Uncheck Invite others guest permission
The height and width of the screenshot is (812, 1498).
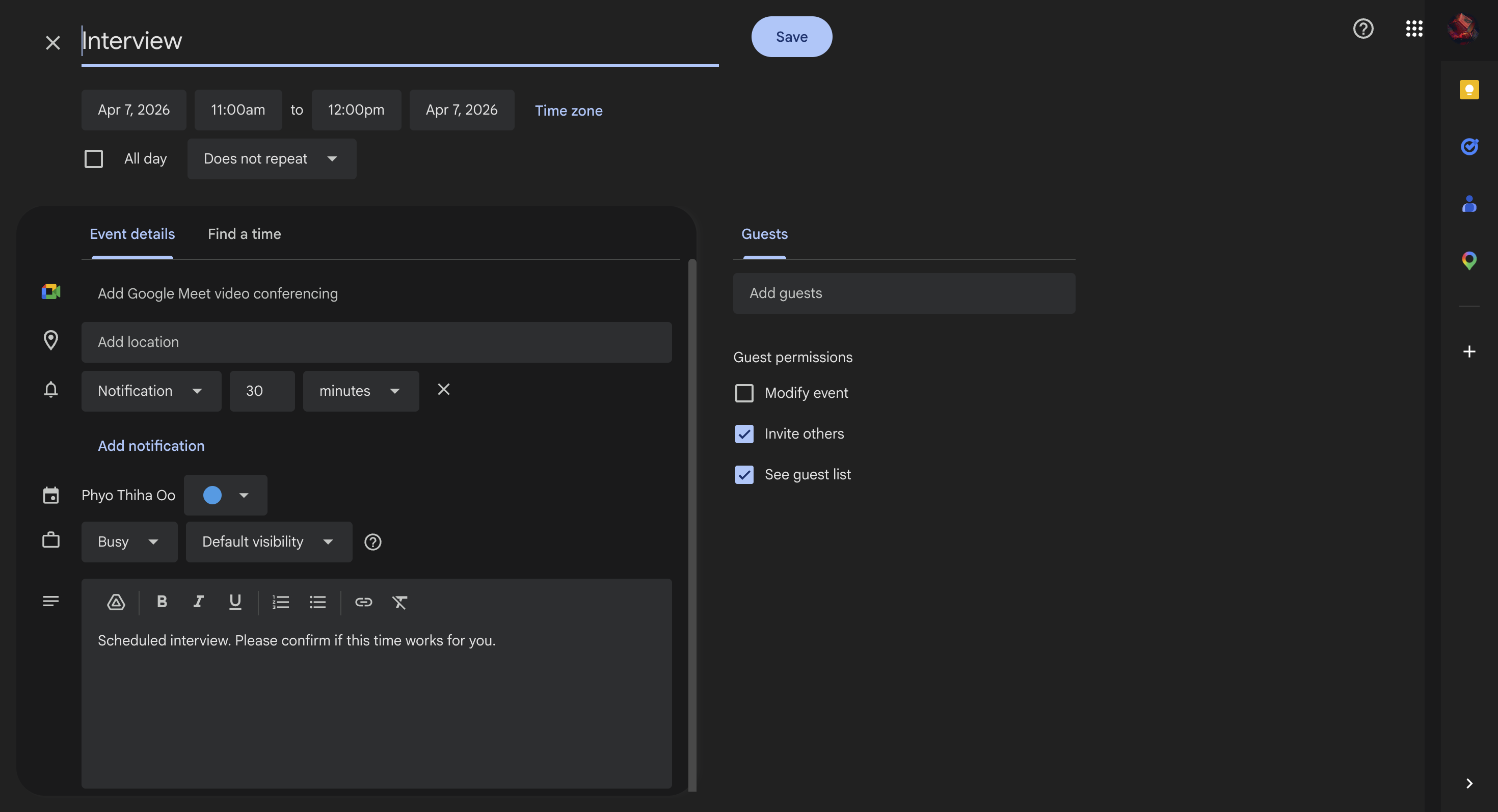point(744,434)
